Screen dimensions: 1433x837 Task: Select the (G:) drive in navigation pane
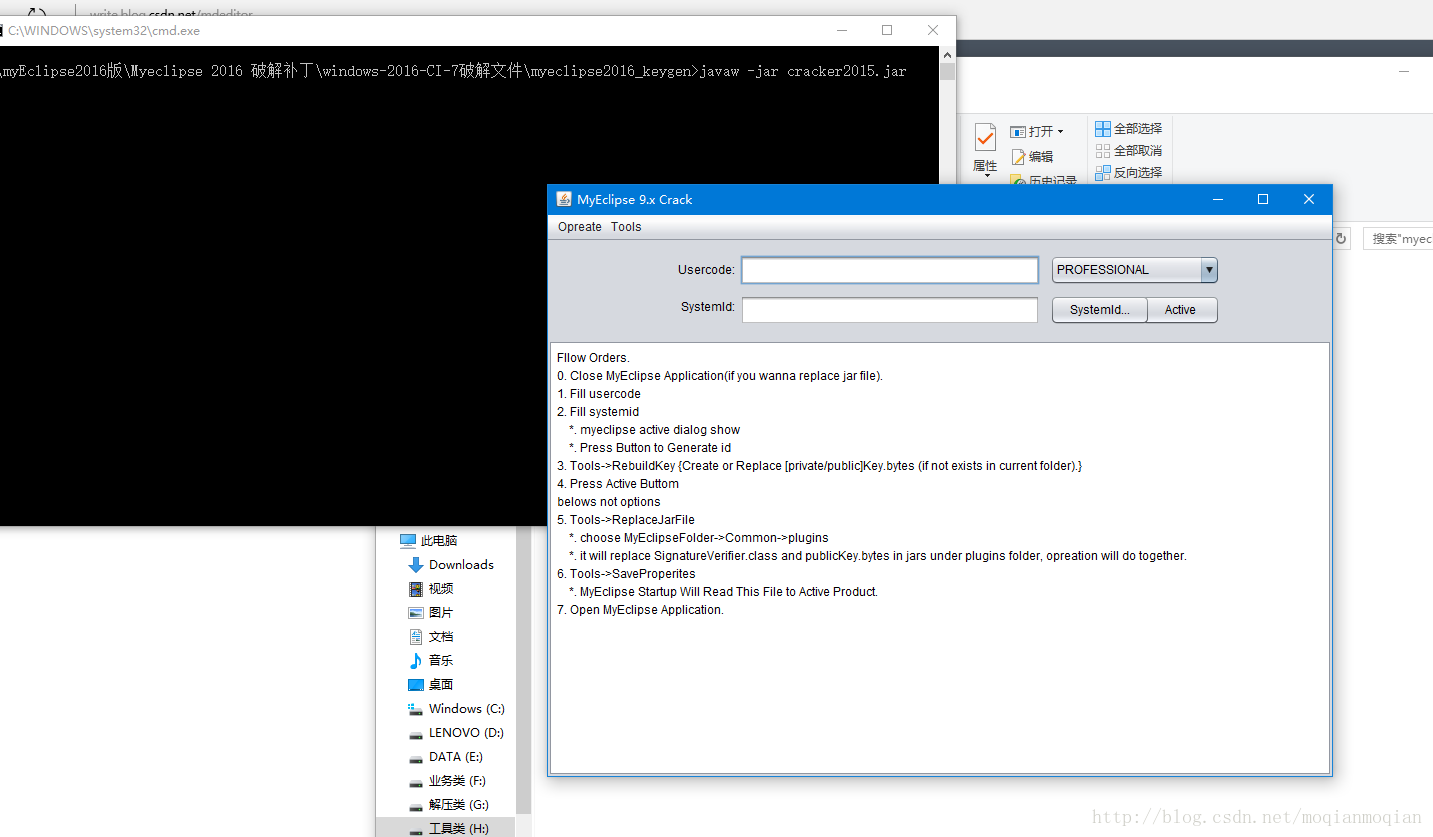click(x=458, y=805)
